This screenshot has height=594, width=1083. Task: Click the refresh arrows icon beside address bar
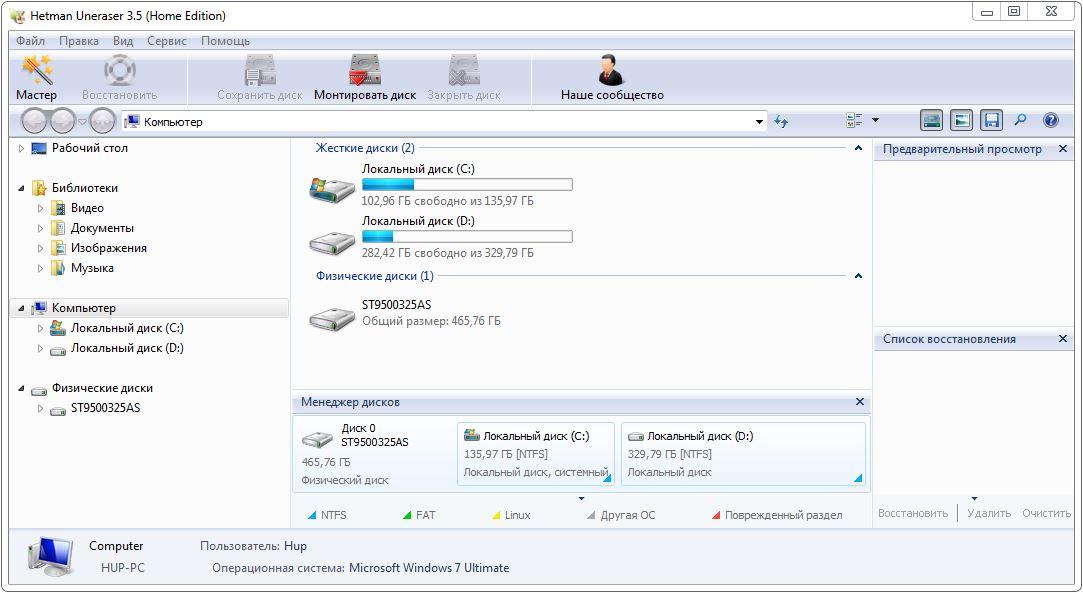(781, 122)
